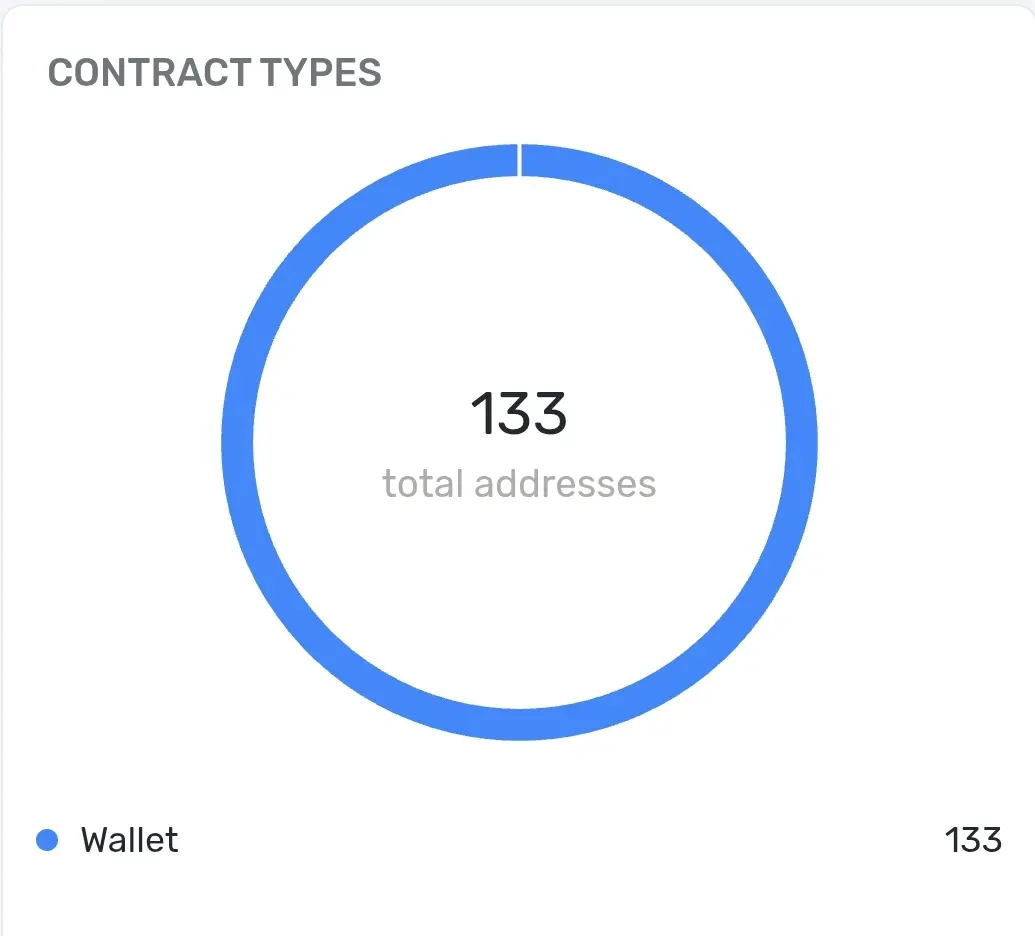The width and height of the screenshot is (1035, 936).
Task: Select the Wallet legend label
Action: click(x=129, y=840)
